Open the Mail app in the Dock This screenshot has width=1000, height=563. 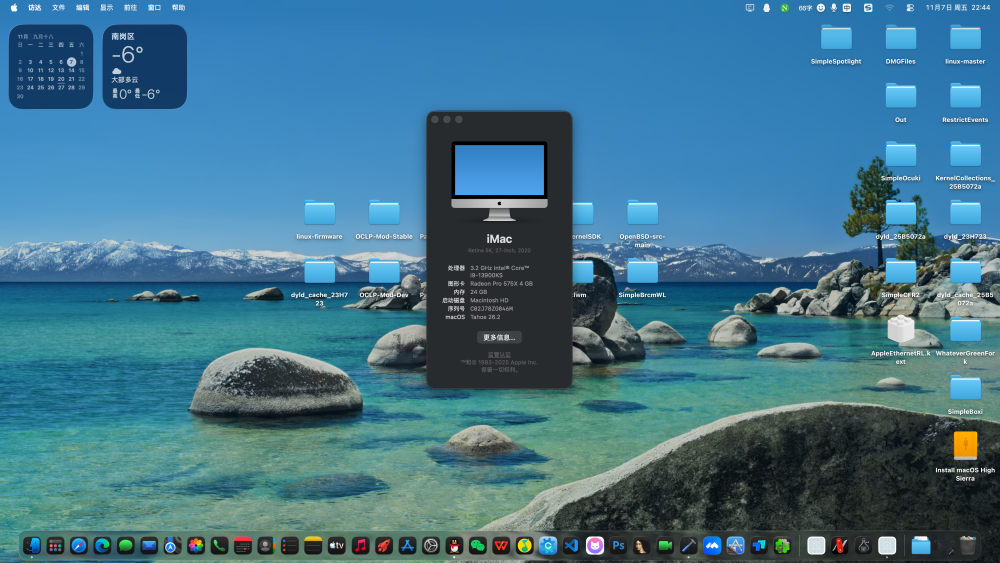[x=149, y=546]
